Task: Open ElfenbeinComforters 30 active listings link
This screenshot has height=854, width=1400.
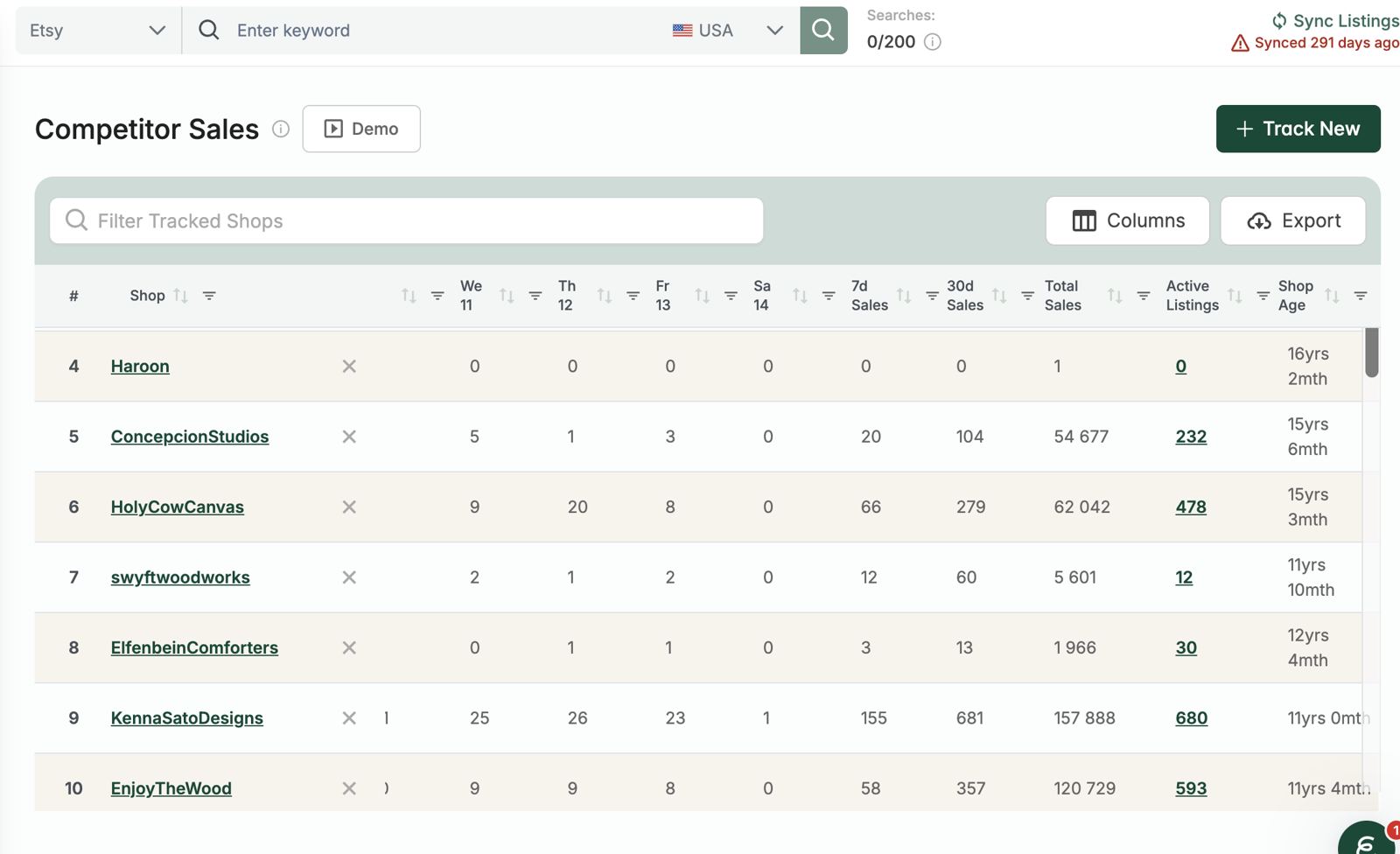Action: [x=1186, y=647]
